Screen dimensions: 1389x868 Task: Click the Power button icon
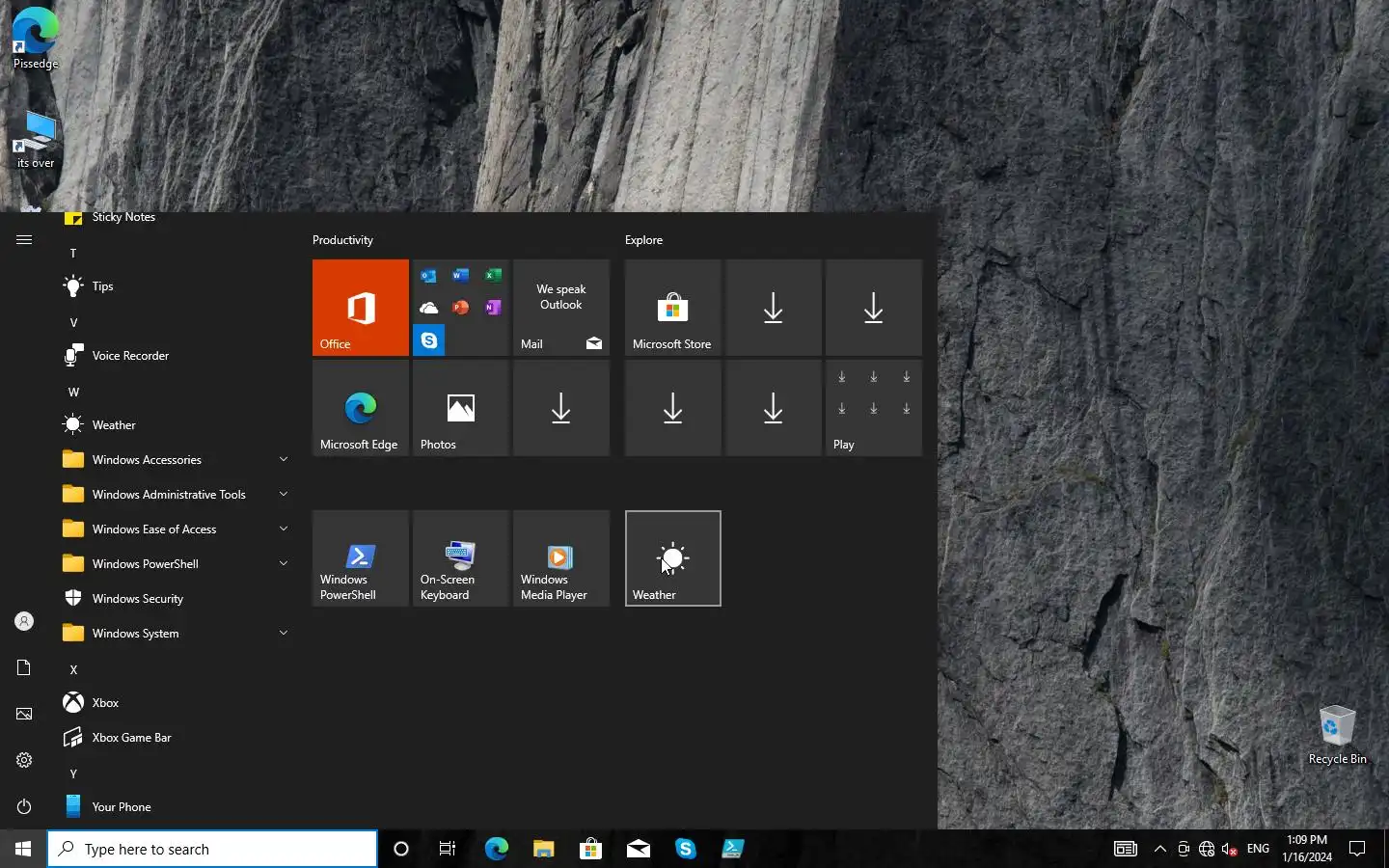click(24, 806)
